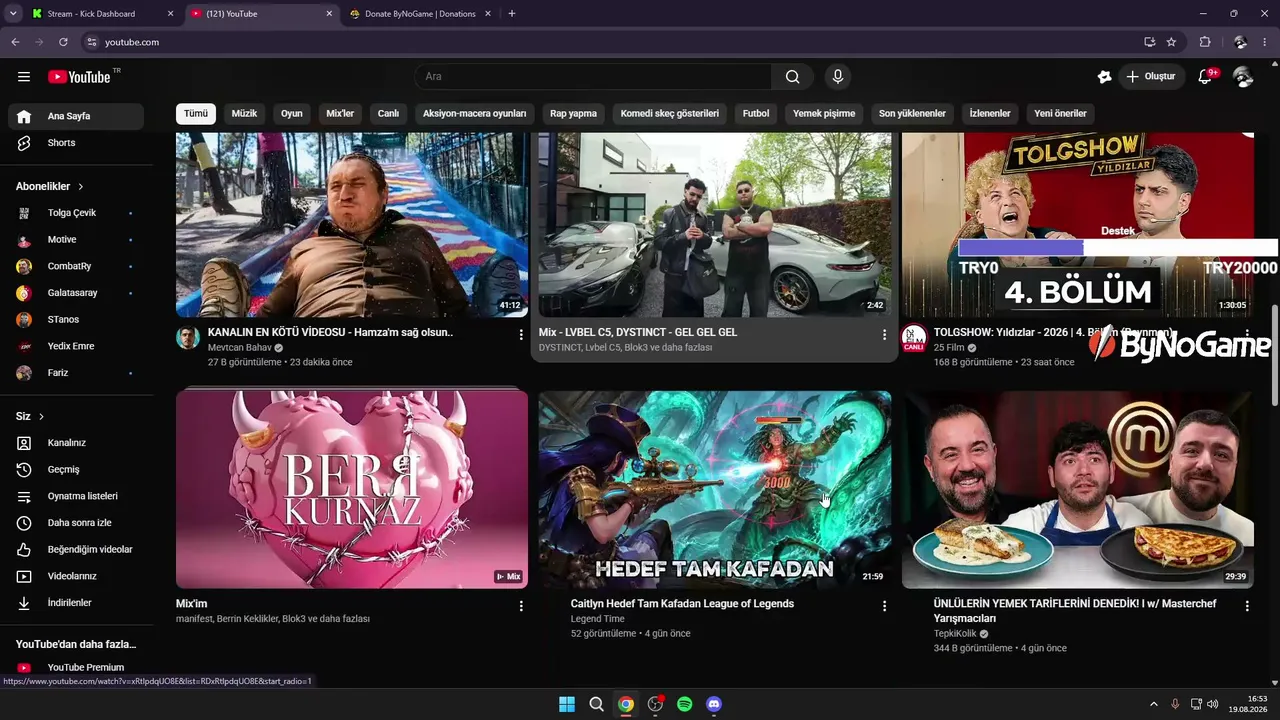Select the Oyun filter chip
This screenshot has width=1280, height=720.
[x=291, y=114]
